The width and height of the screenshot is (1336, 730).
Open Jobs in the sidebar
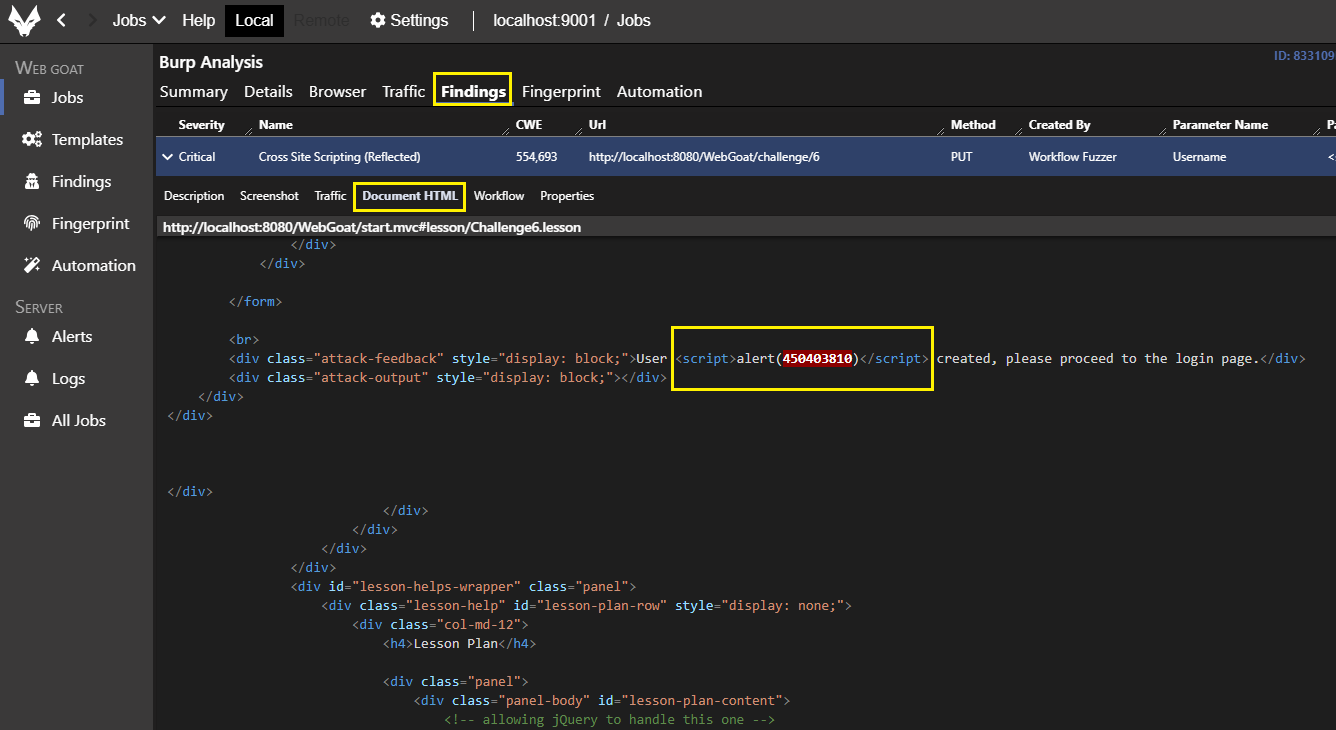[x=67, y=97]
